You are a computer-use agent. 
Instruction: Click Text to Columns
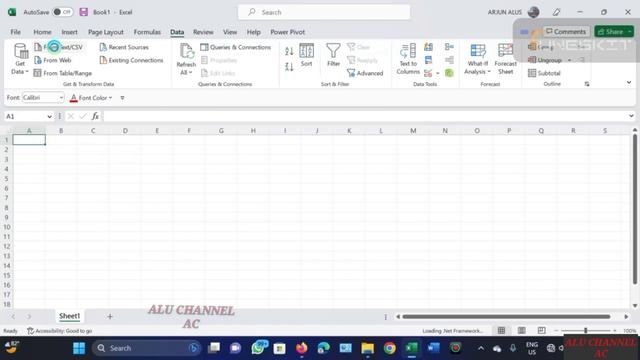[x=408, y=59]
